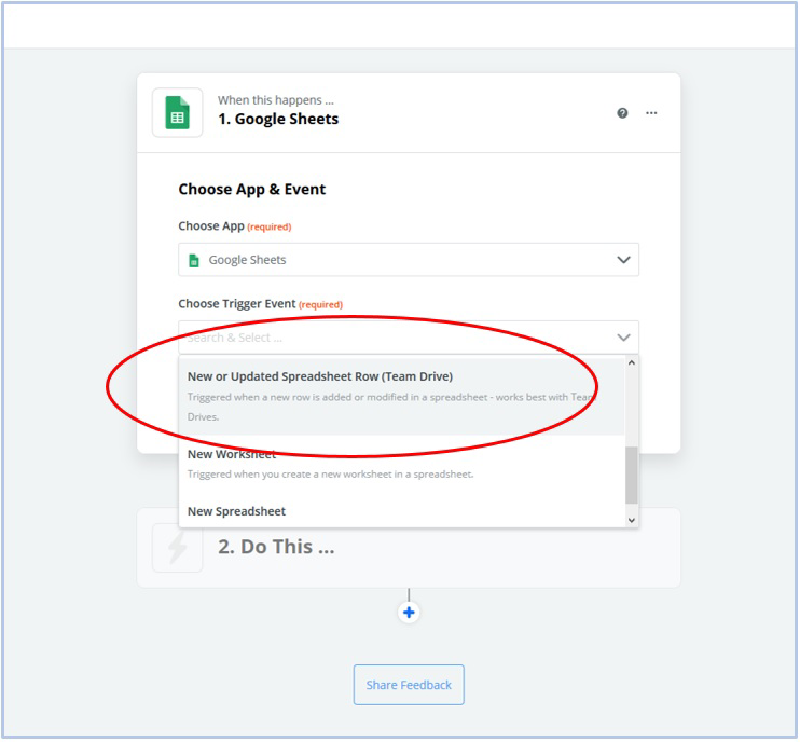Open the Choose App Google Sheets dropdown
Image resolution: width=800 pixels, height=742 pixels.
pos(408,260)
